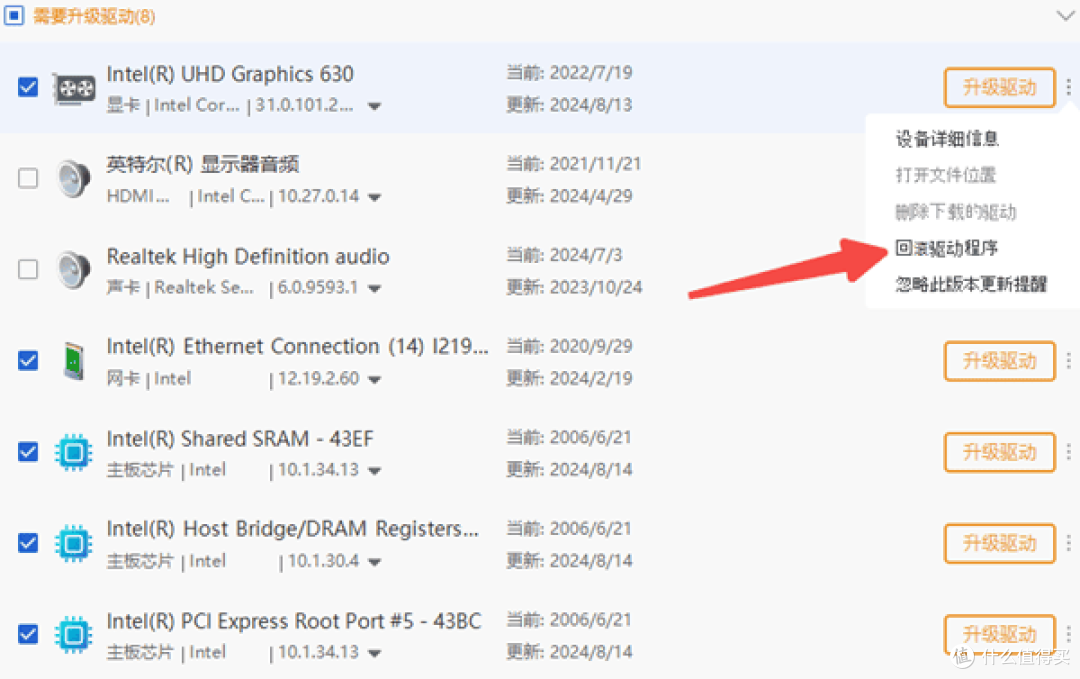The image size is (1080, 679).
Task: Click the network card icon for Ethernet Connection
Action: click(x=74, y=361)
